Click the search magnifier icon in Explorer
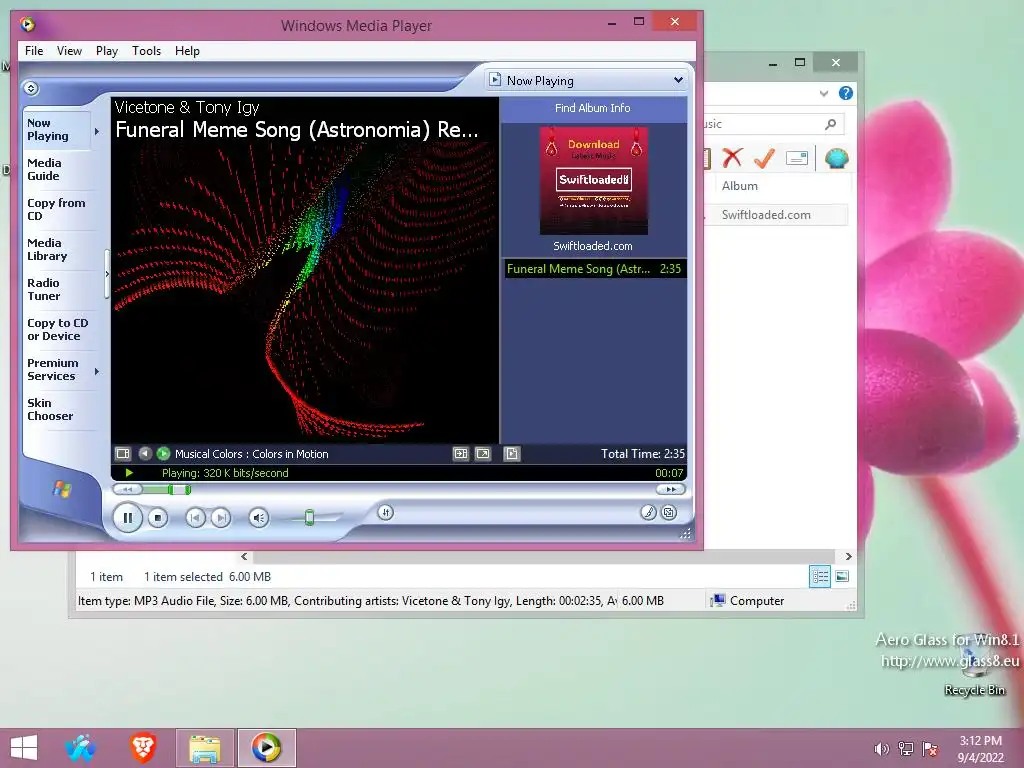Viewport: 1024px width, 768px height. click(x=830, y=124)
